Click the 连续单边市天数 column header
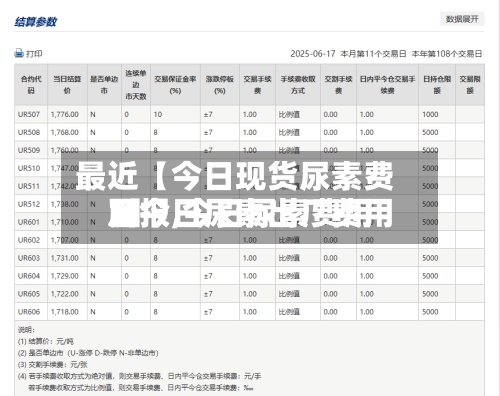This screenshot has width=500, height=396. tap(136, 85)
